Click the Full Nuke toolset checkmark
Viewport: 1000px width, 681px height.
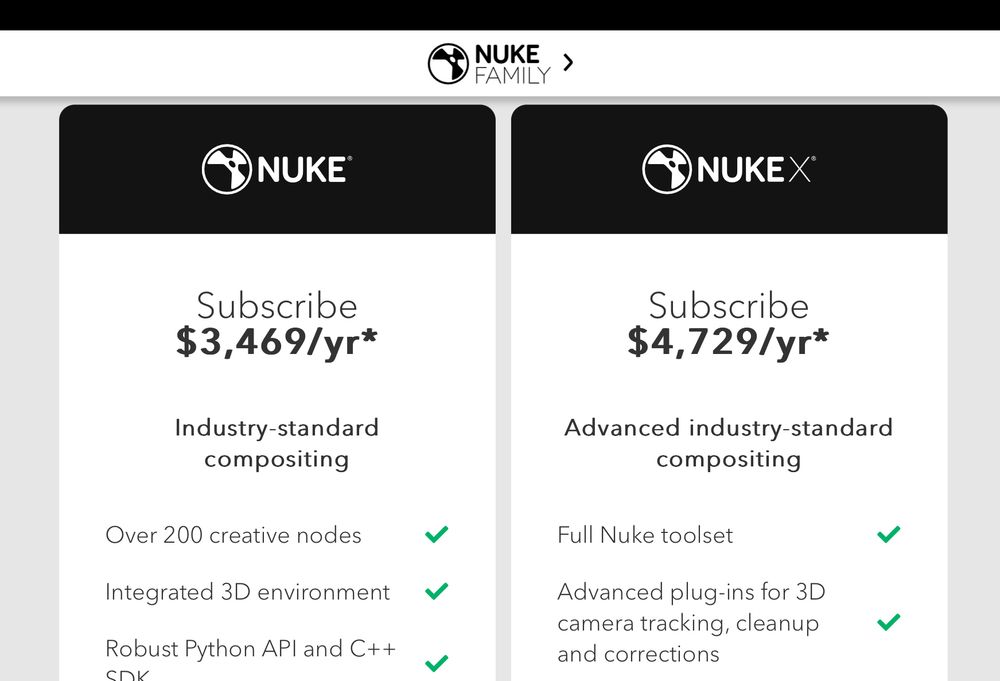tap(888, 534)
